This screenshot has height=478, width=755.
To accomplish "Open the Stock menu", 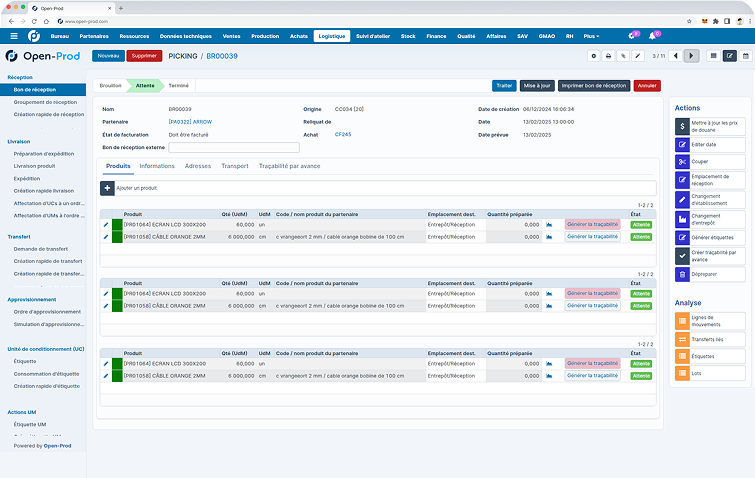I will point(408,36).
